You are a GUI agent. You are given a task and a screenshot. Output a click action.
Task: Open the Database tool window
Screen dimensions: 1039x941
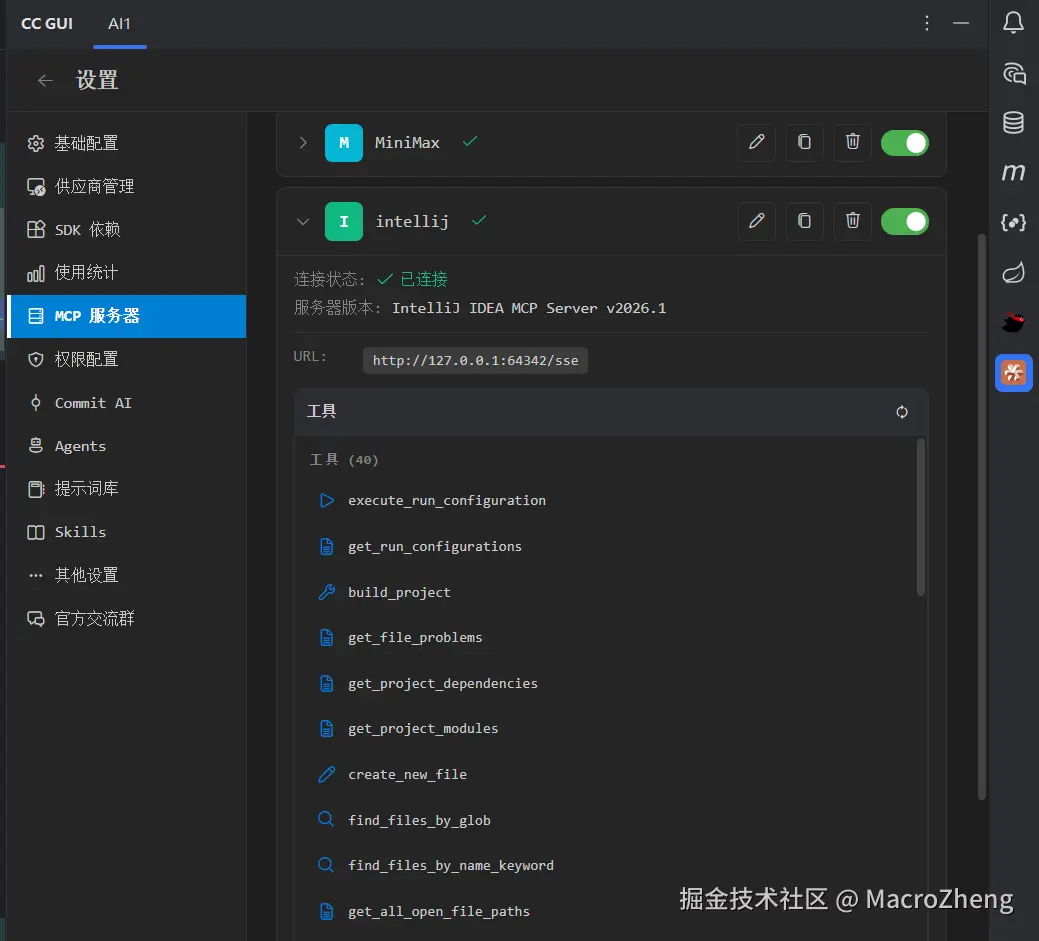(x=1013, y=123)
